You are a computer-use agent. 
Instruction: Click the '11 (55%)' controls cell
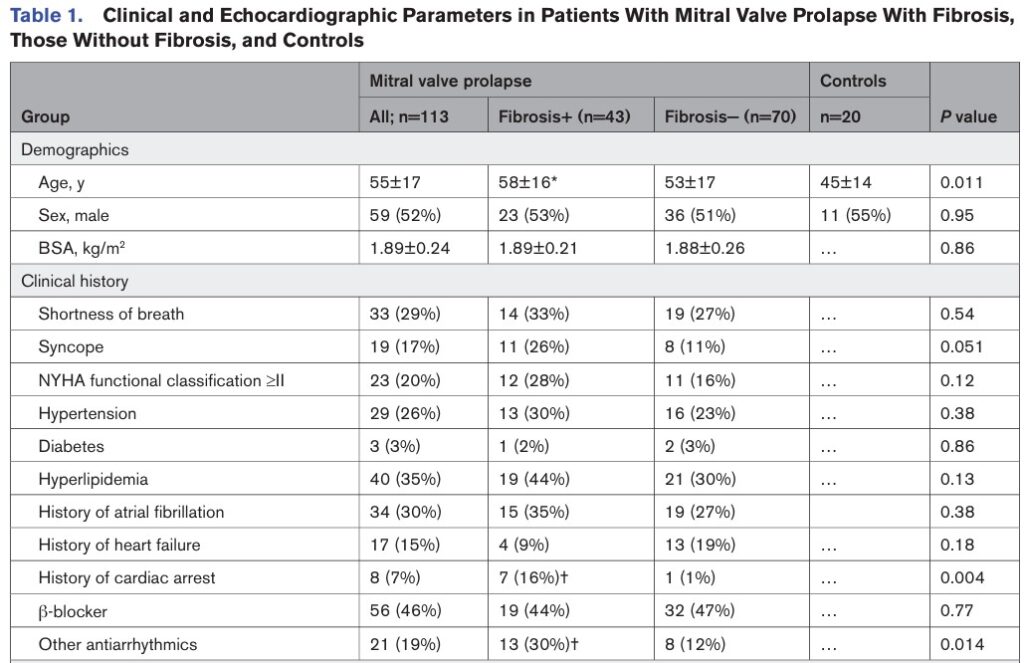854,215
